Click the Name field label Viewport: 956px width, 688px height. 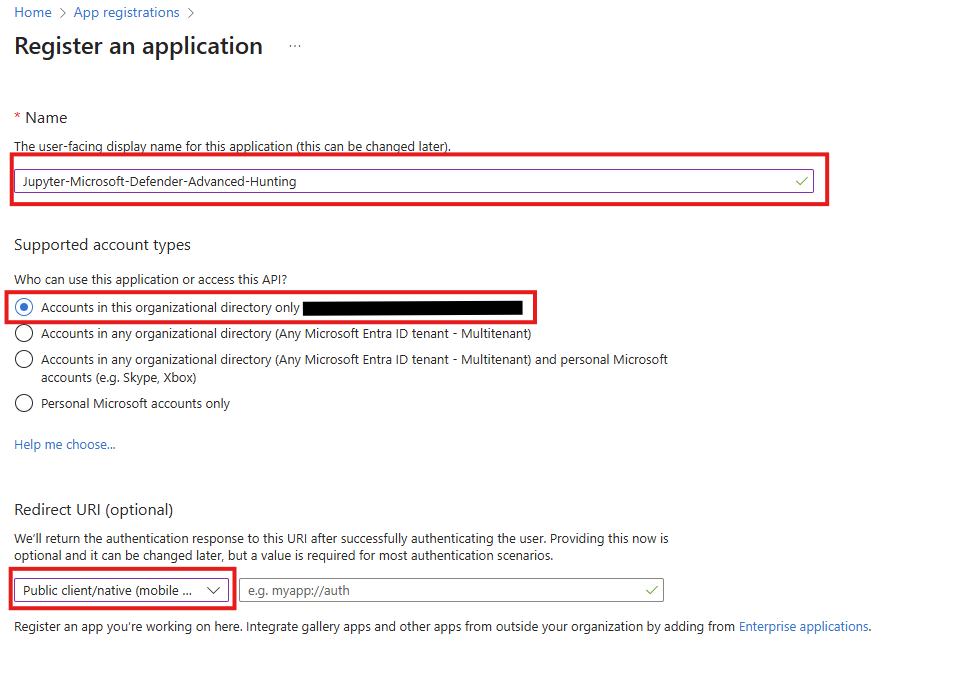click(46, 118)
